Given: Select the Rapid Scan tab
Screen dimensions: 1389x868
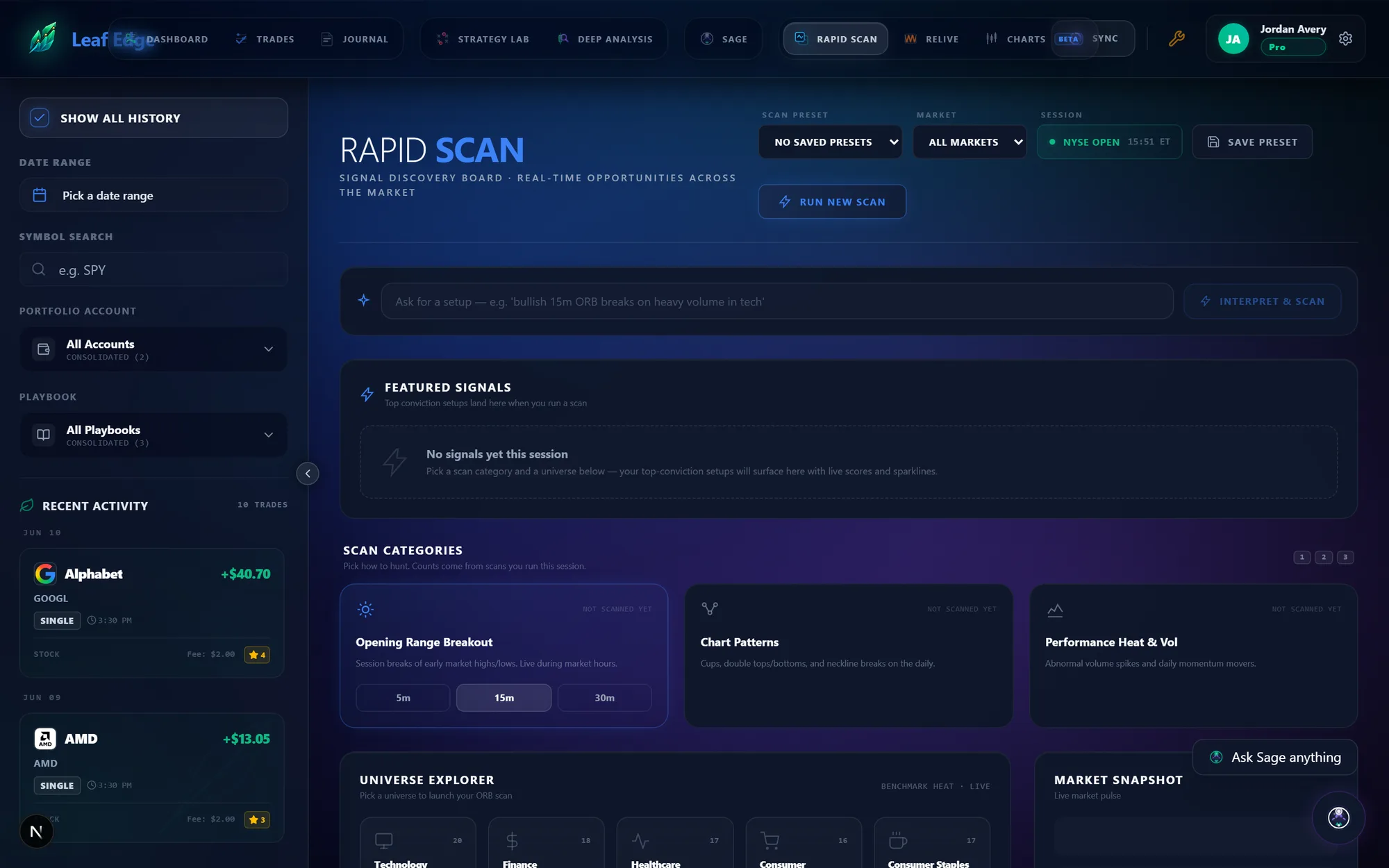Looking at the screenshot, I should point(836,39).
